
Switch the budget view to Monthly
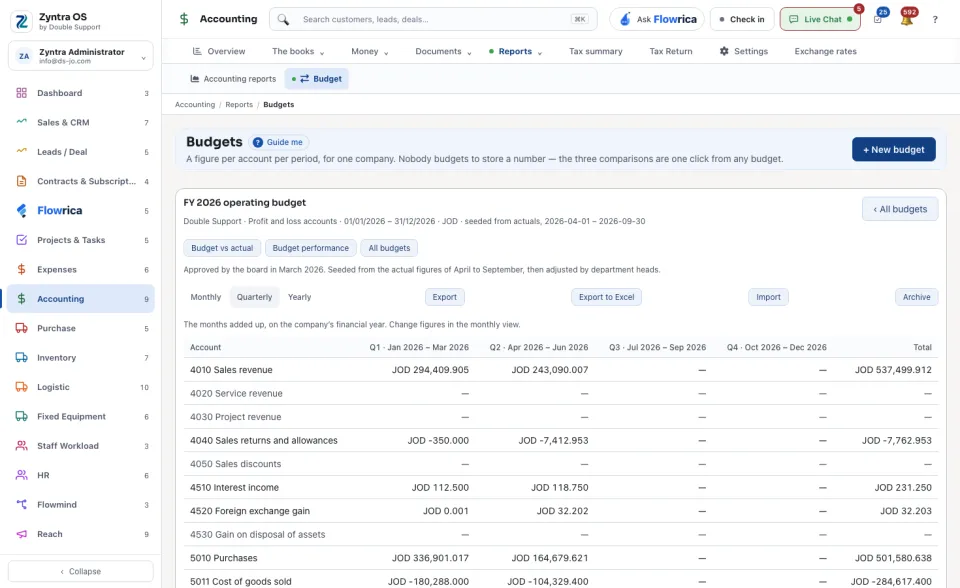coord(206,297)
